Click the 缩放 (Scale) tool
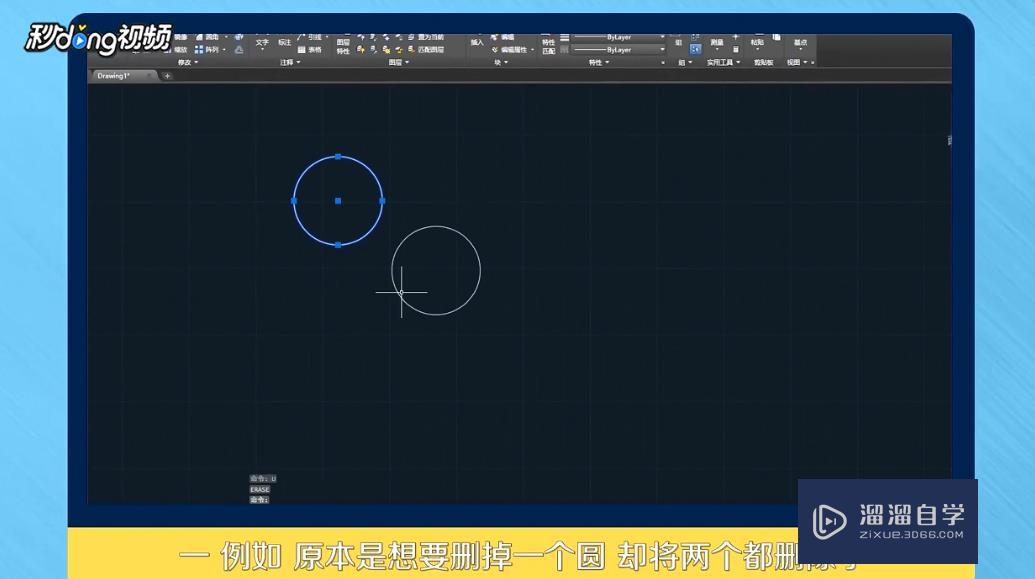The image size is (1035, 579). coord(176,50)
